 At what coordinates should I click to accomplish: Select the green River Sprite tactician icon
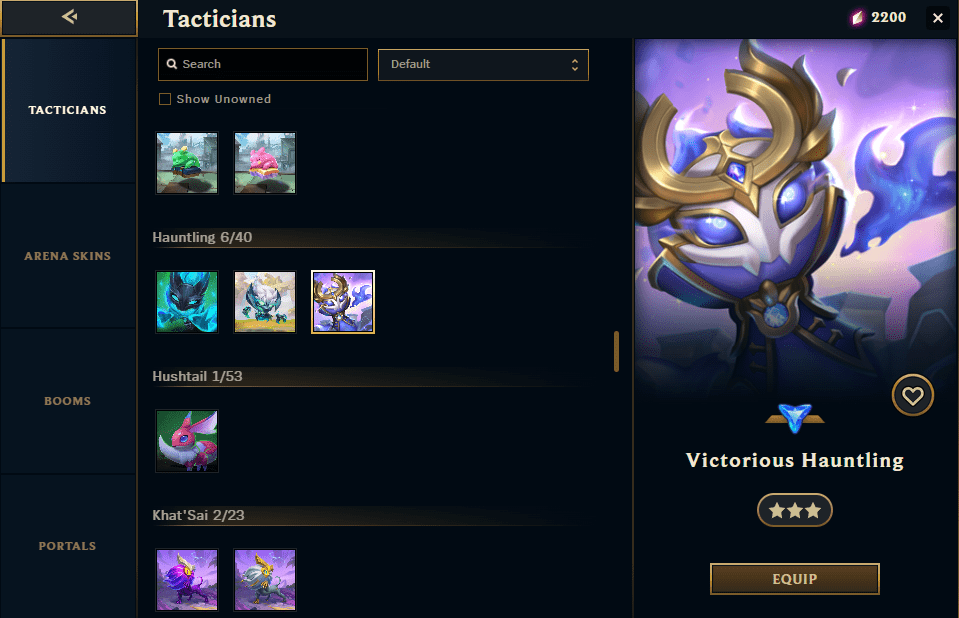(187, 163)
